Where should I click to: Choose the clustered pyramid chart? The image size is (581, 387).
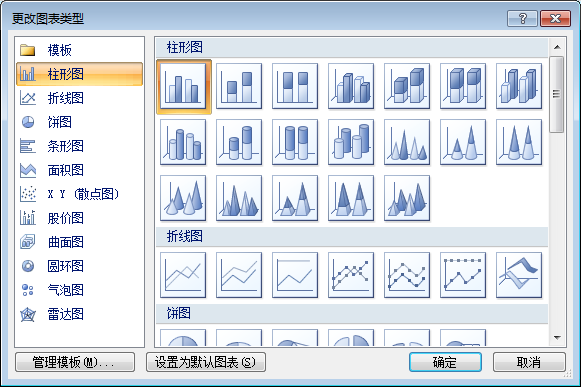[239, 198]
